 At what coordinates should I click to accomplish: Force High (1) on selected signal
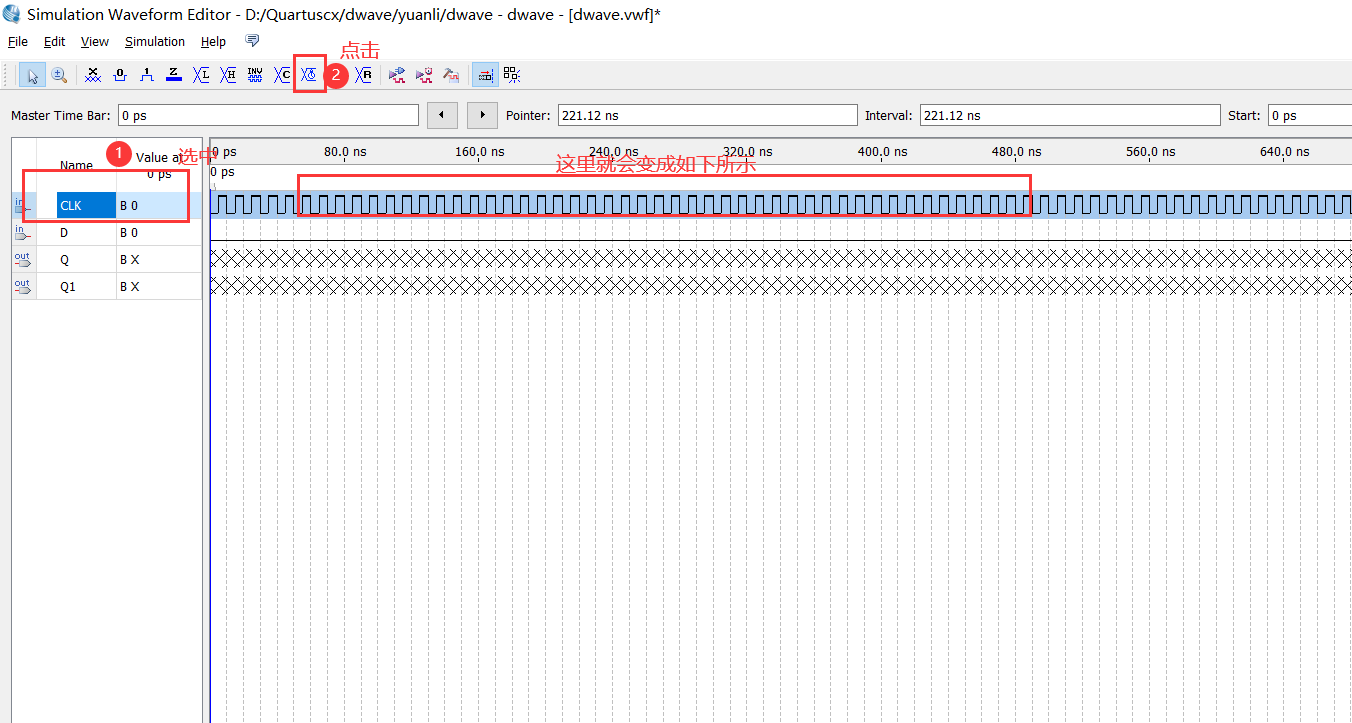(147, 75)
